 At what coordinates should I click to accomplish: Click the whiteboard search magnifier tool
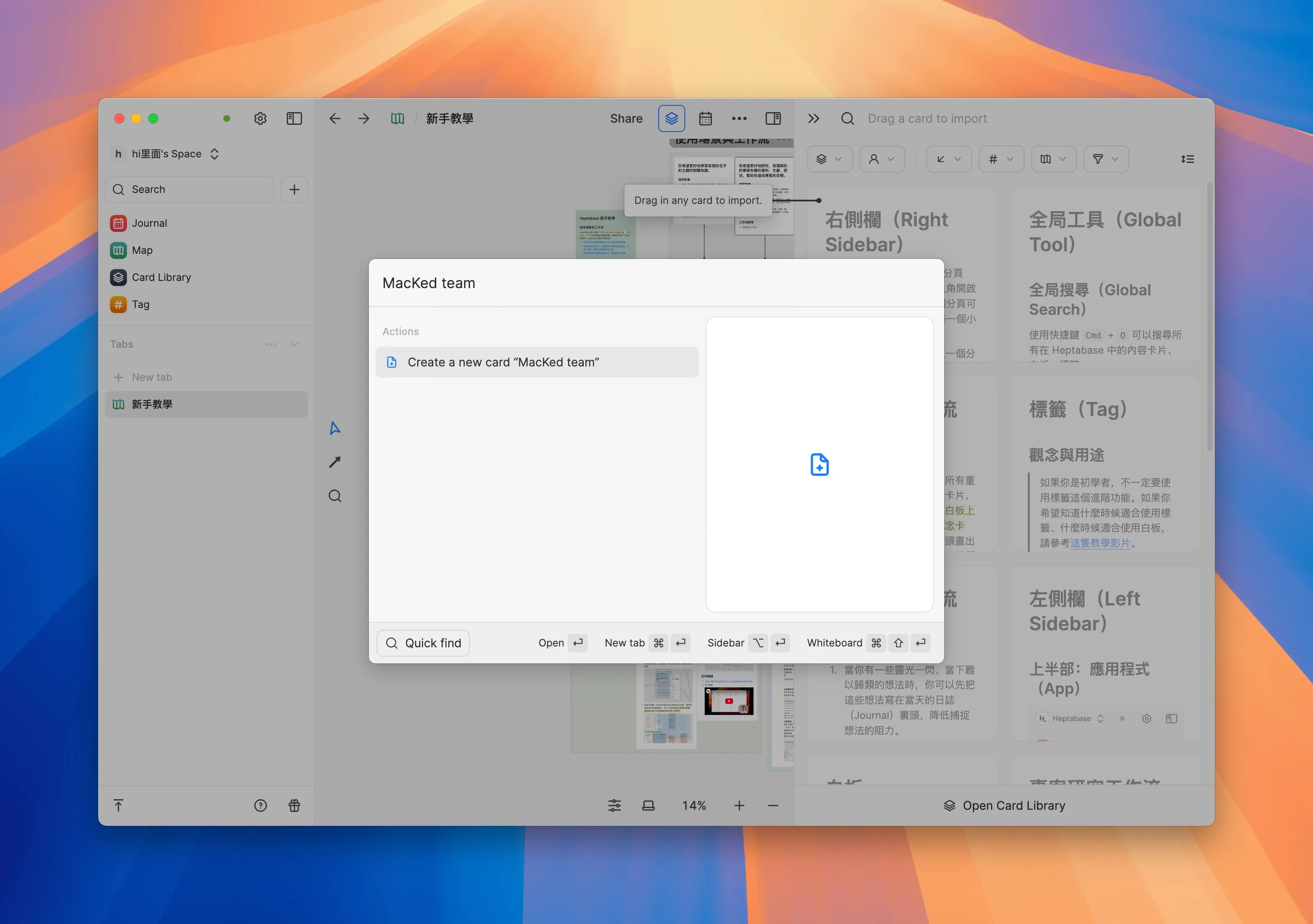335,496
